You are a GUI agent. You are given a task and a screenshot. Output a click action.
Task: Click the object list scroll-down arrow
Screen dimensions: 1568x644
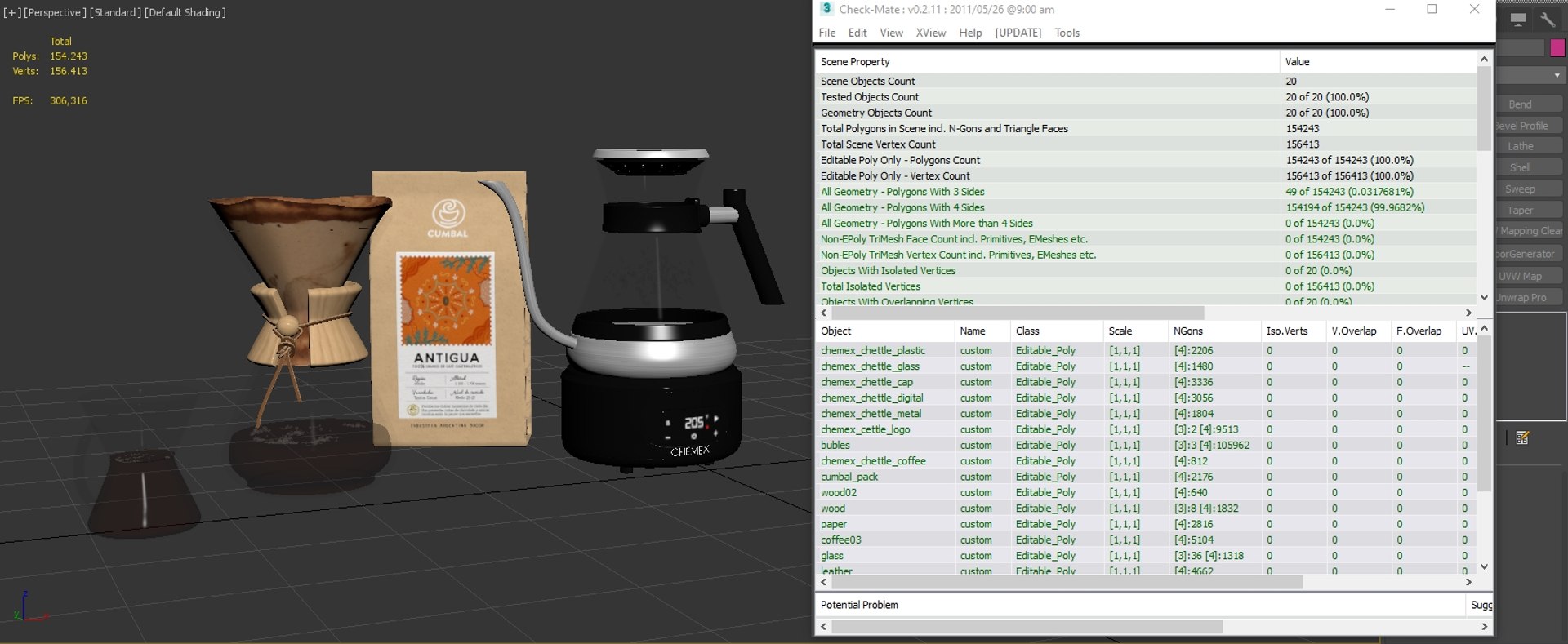(x=1484, y=566)
